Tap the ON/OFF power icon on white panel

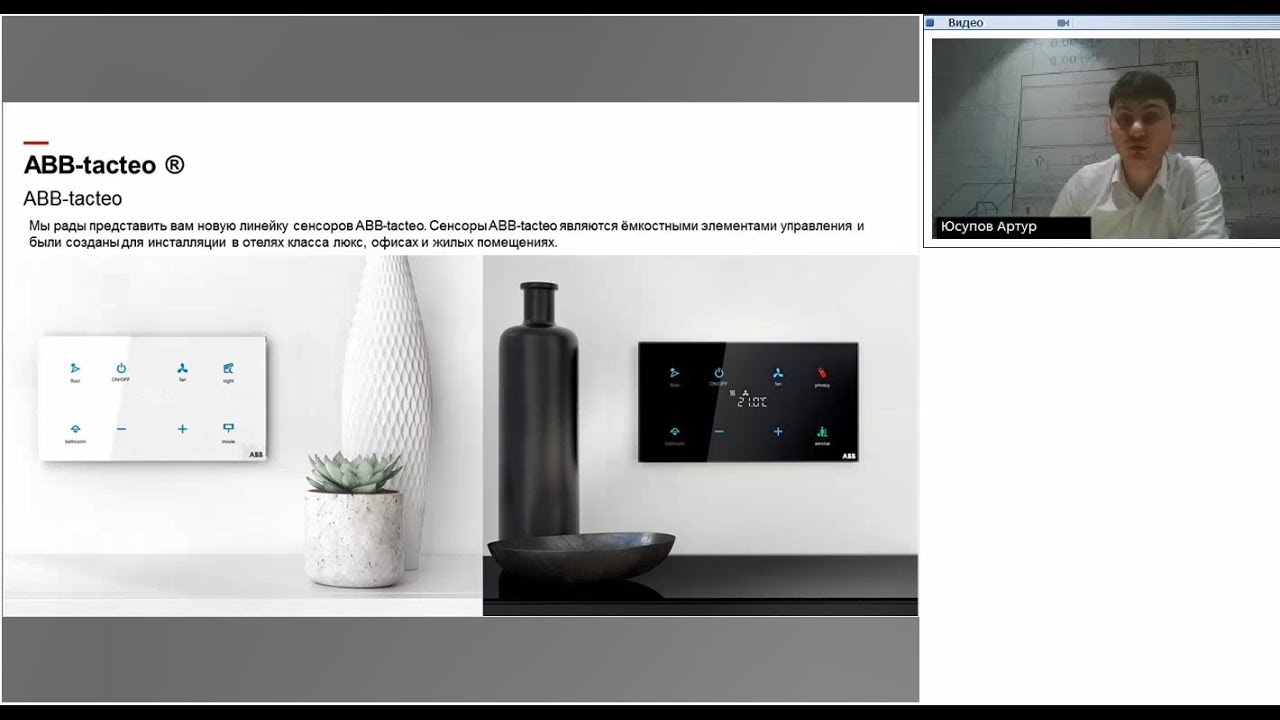coord(121,368)
